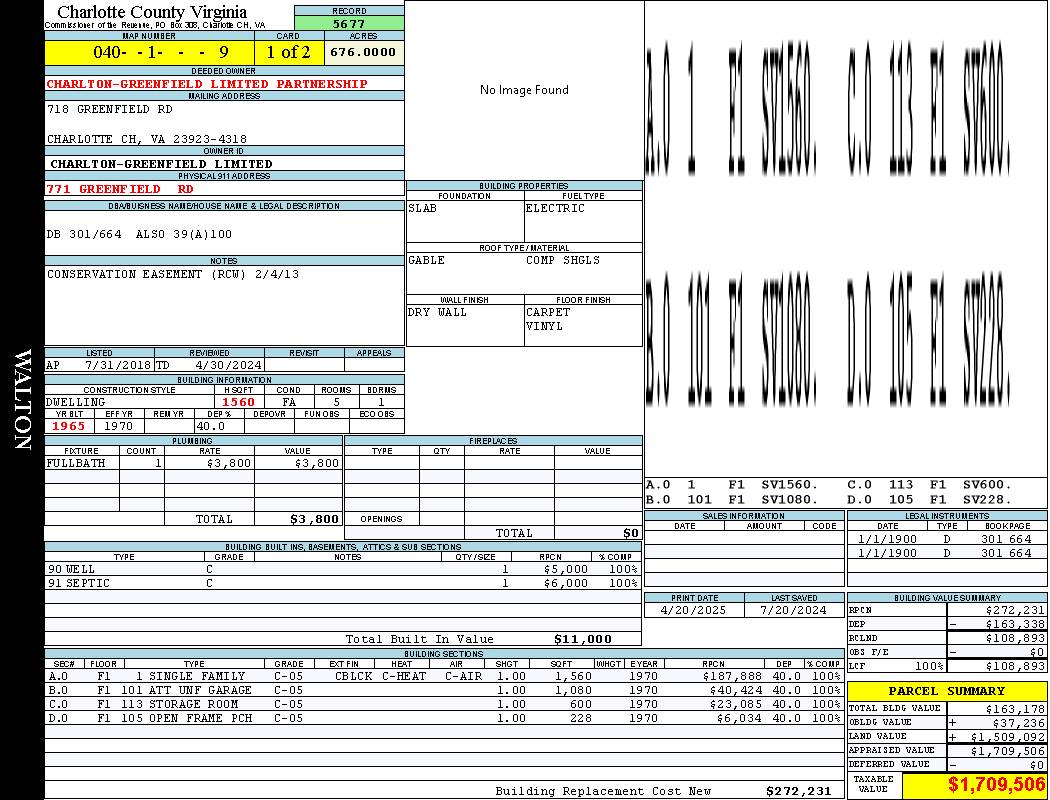The height and width of the screenshot is (800, 1050).
Task: Select FULLBATH plumbing fixture
Action: [76, 463]
